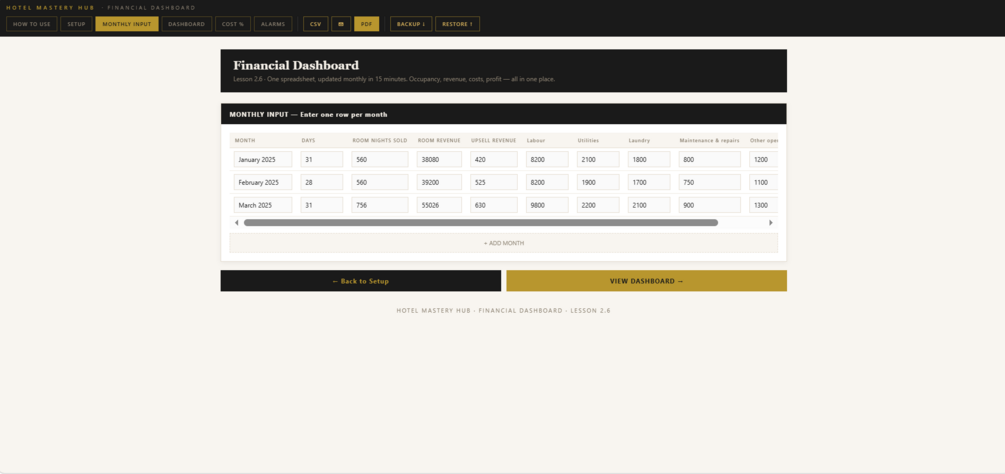Click the Days field for January 2025
The width and height of the screenshot is (1005, 474).
(x=322, y=159)
